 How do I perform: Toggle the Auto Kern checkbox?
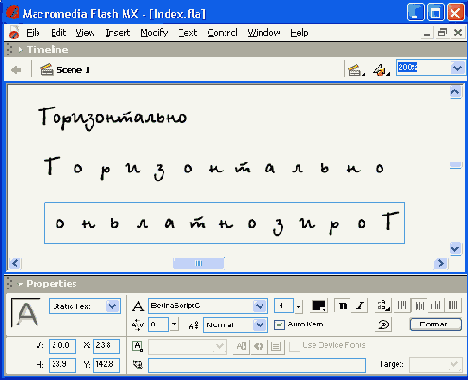tap(279, 325)
